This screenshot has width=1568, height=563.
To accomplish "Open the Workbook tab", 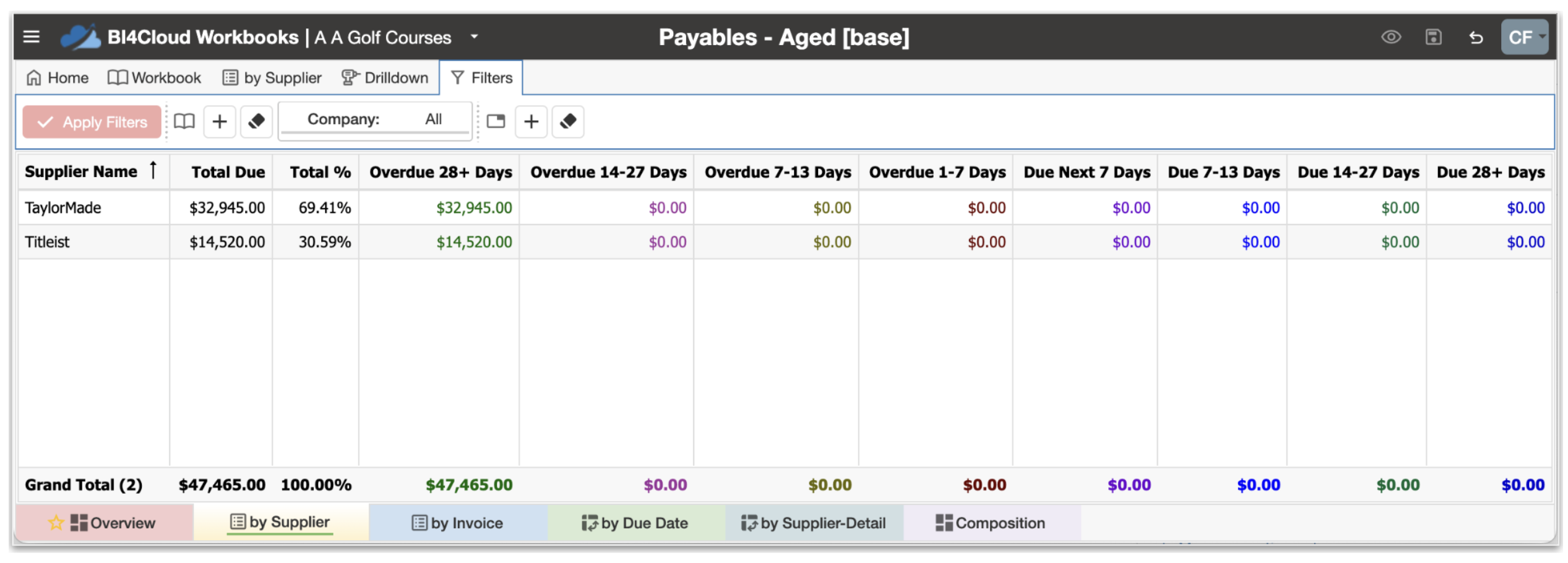I will (155, 78).
